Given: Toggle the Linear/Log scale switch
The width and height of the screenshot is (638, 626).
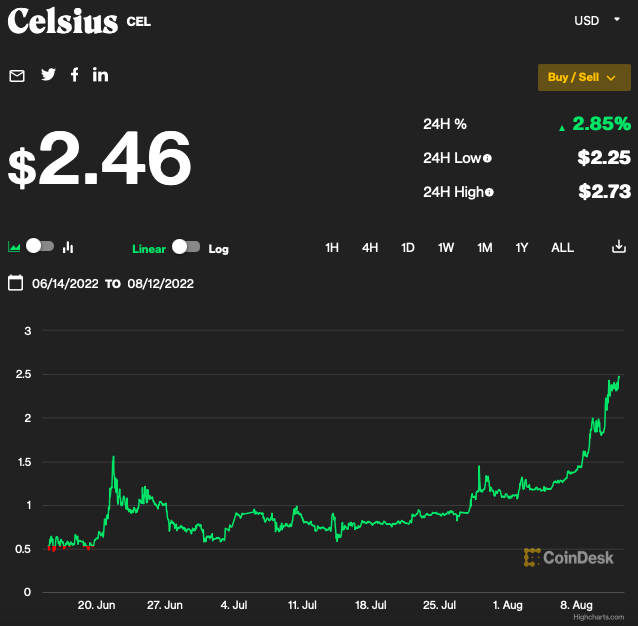Looking at the screenshot, I should (186, 246).
